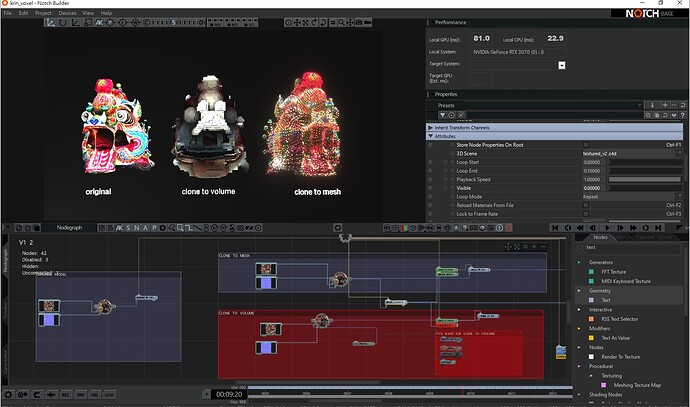
Task: Open the Devices menu
Action: pyautogui.click(x=67, y=13)
